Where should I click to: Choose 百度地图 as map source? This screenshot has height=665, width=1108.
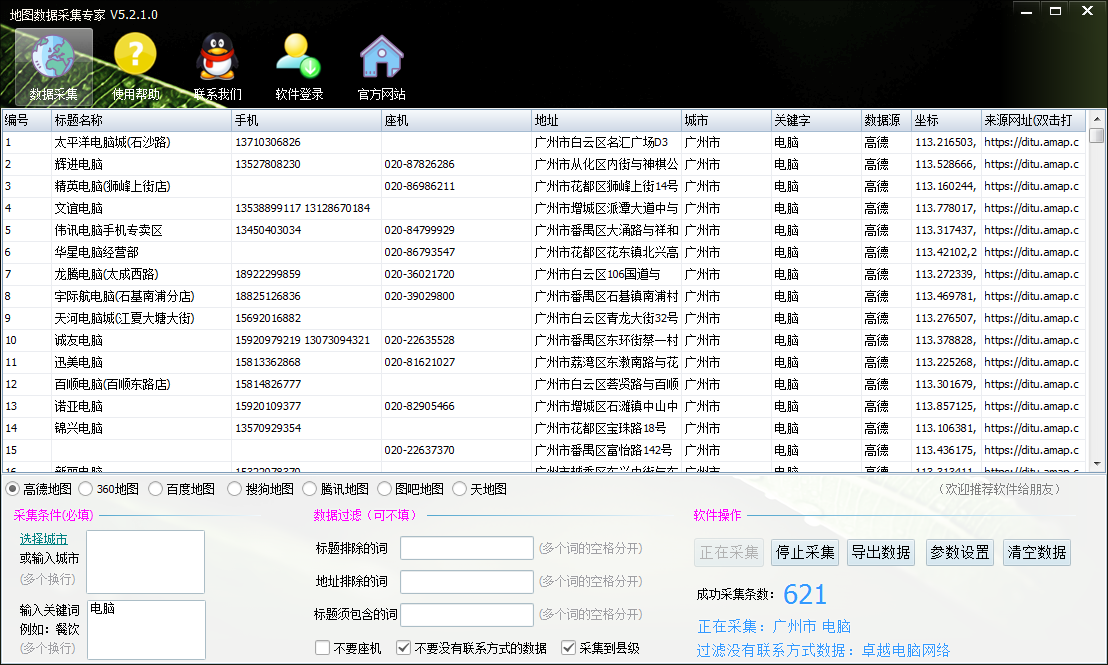click(x=157, y=489)
